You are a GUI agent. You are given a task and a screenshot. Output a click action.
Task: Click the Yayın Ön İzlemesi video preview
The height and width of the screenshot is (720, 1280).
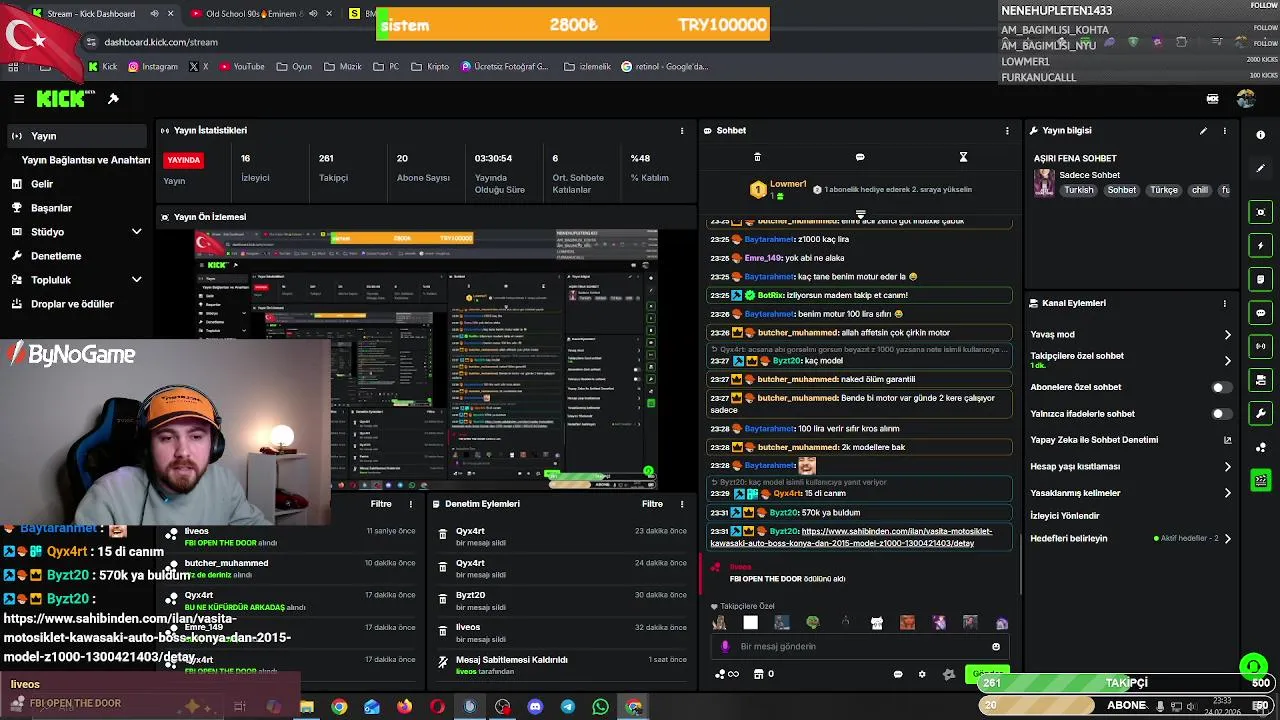[426, 360]
